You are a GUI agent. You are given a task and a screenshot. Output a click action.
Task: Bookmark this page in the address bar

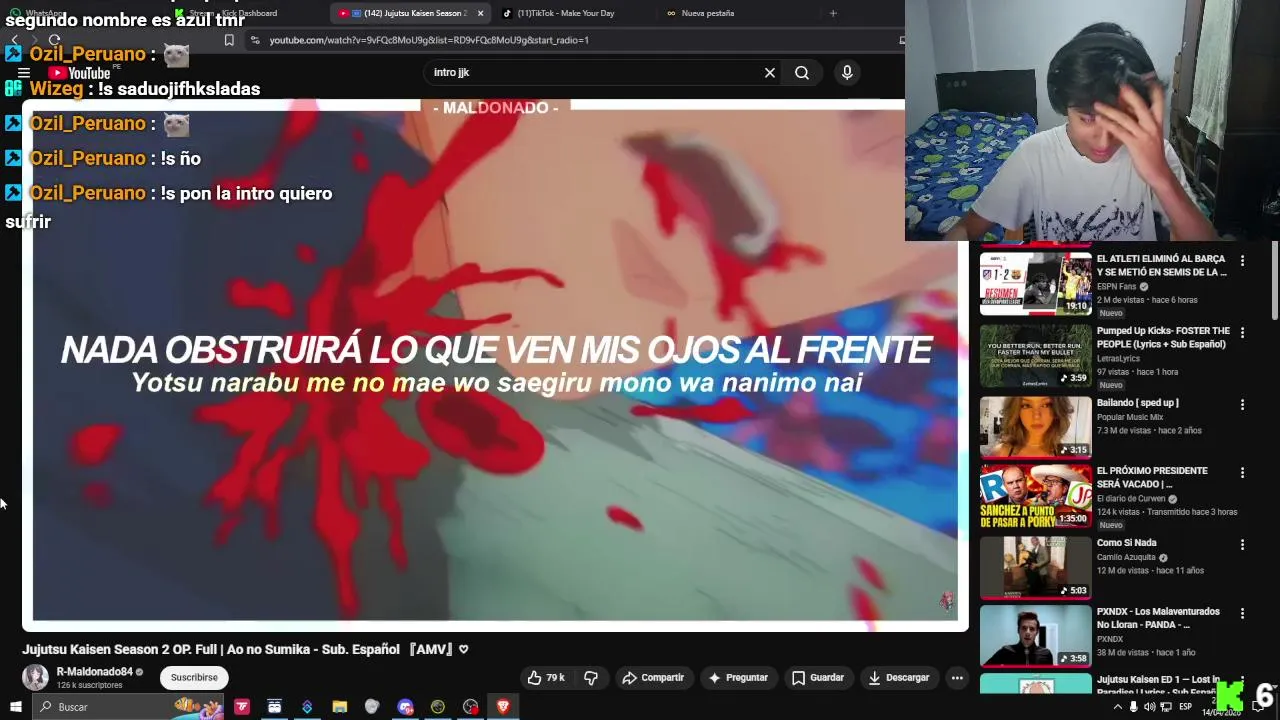coord(229,40)
